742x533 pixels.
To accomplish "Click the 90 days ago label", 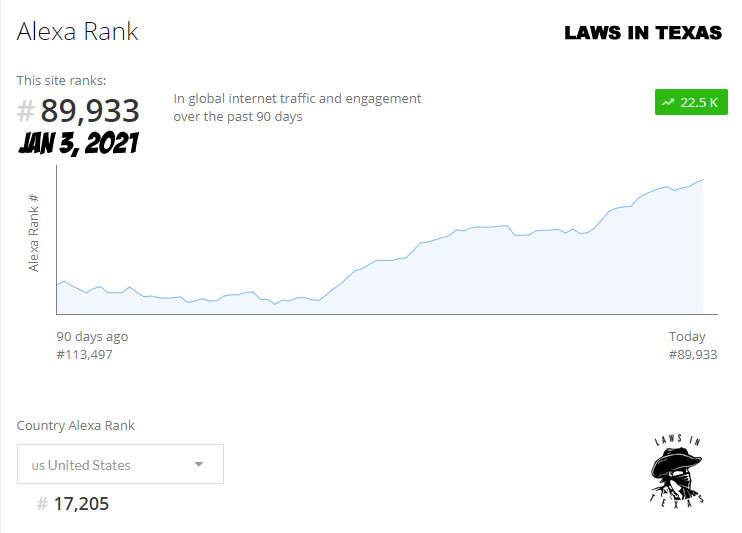I will tap(92, 337).
